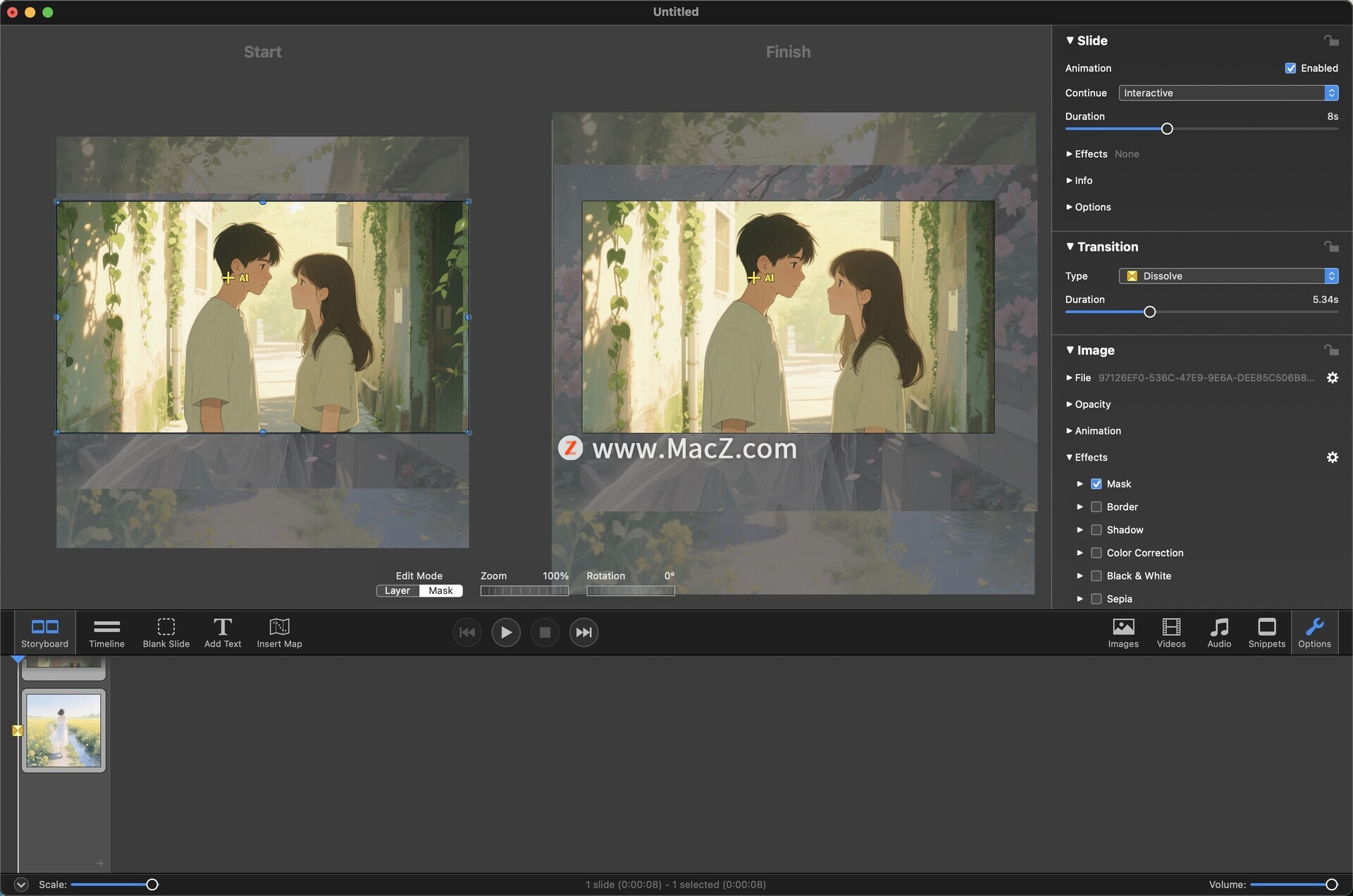
Task: Jump to the previous slide
Action: 467,632
